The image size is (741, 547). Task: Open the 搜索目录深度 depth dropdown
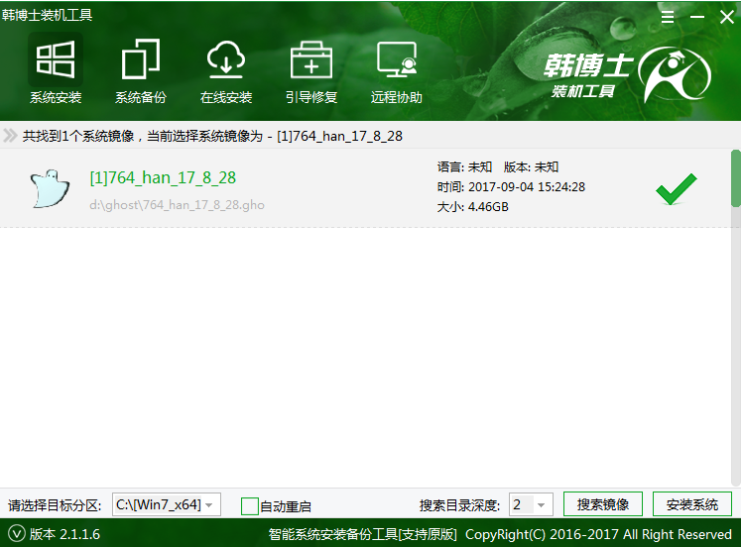coord(530,505)
